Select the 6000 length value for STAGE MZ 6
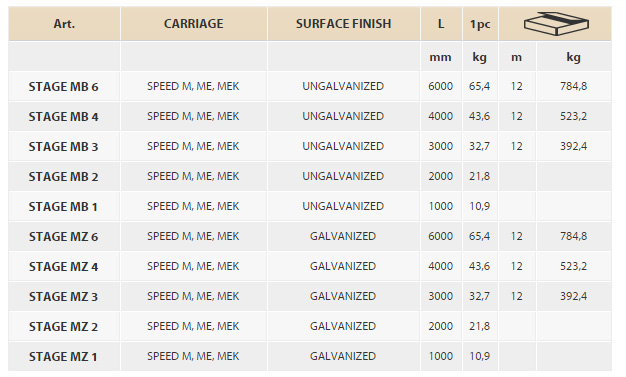This screenshot has height=377, width=626. pos(440,236)
